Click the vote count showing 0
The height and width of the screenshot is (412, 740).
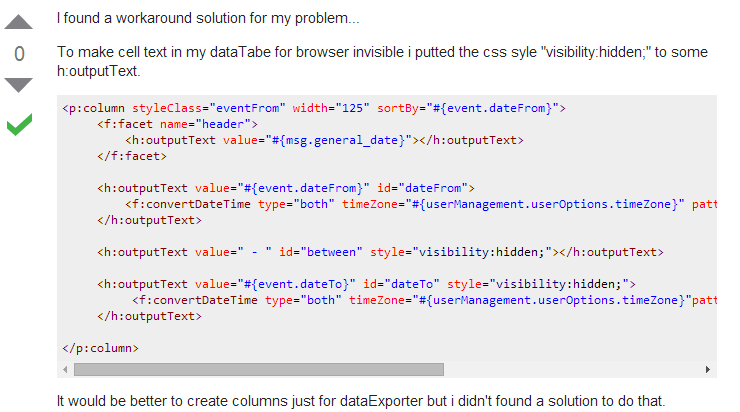coord(20,53)
